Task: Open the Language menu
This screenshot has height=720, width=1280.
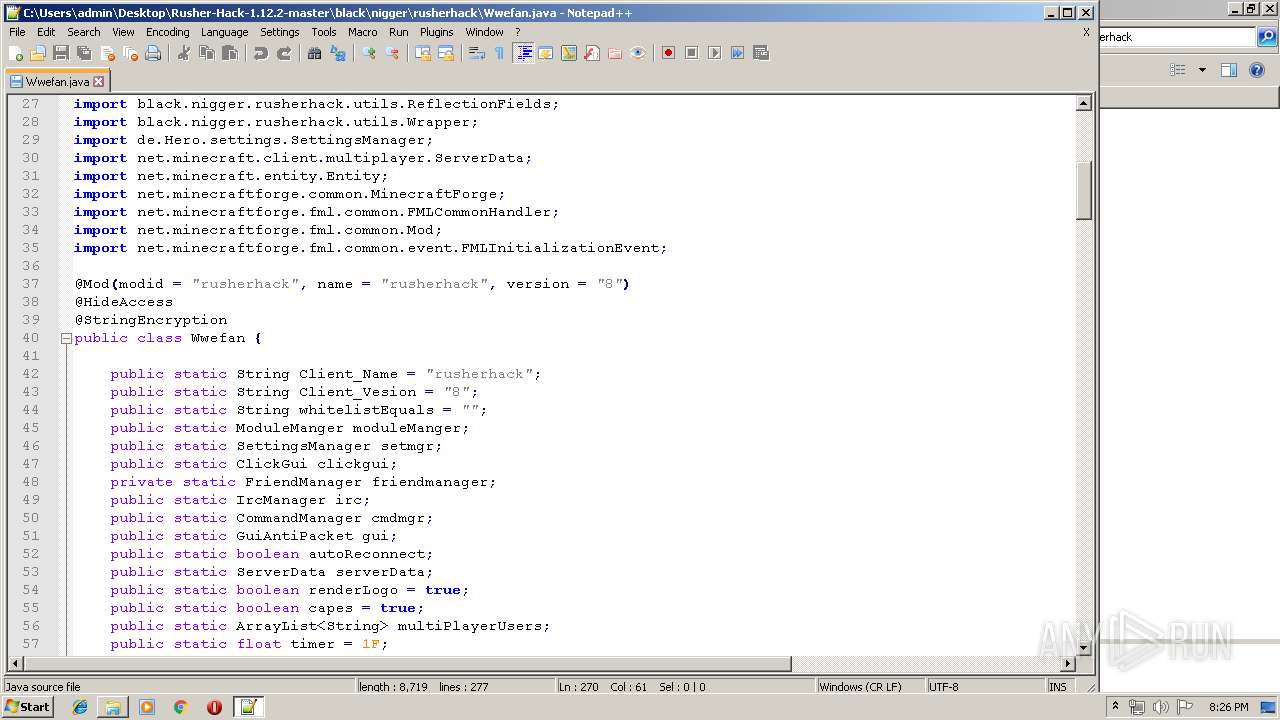Action: pyautogui.click(x=224, y=32)
